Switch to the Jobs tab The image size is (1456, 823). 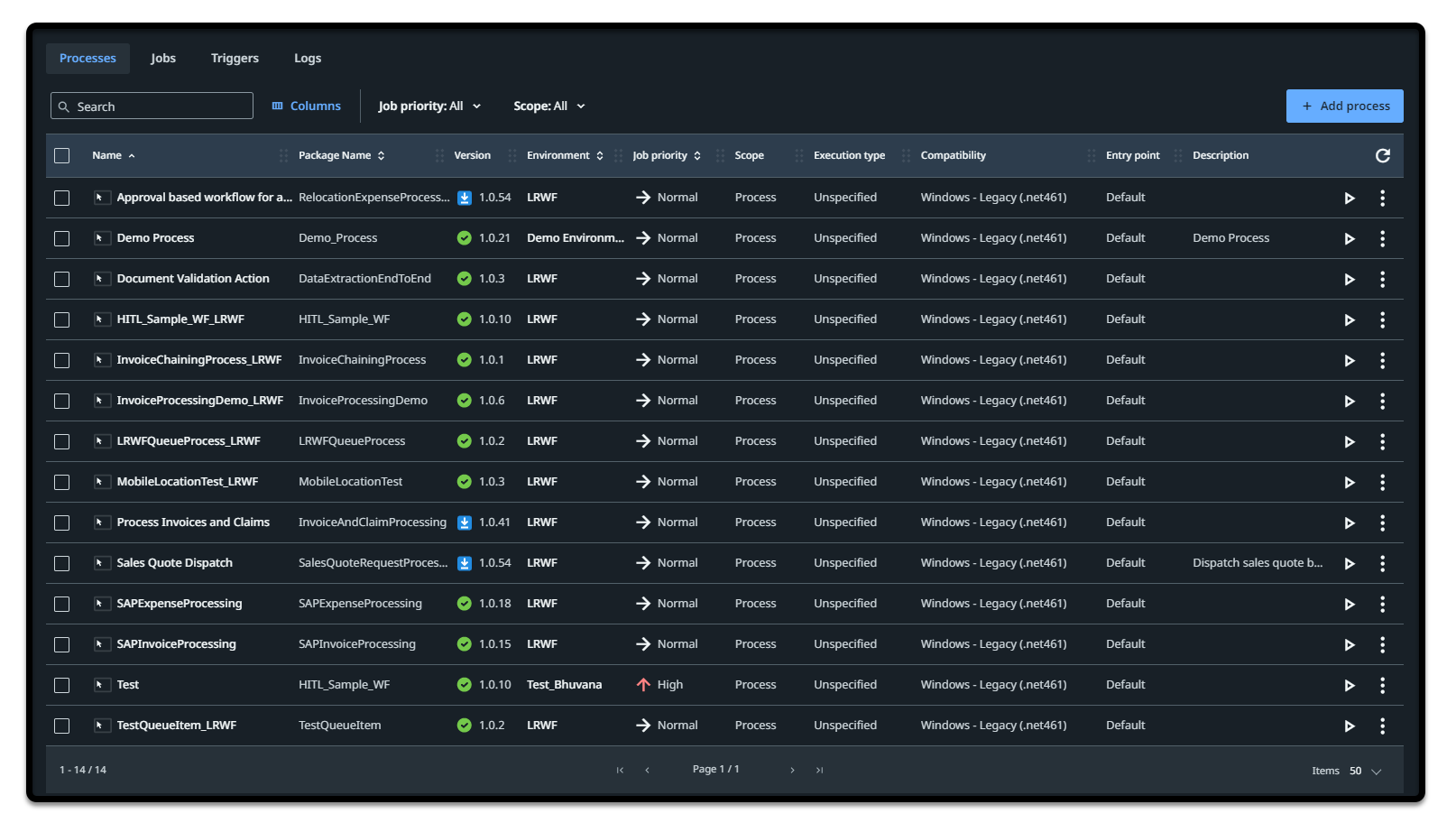coord(163,59)
